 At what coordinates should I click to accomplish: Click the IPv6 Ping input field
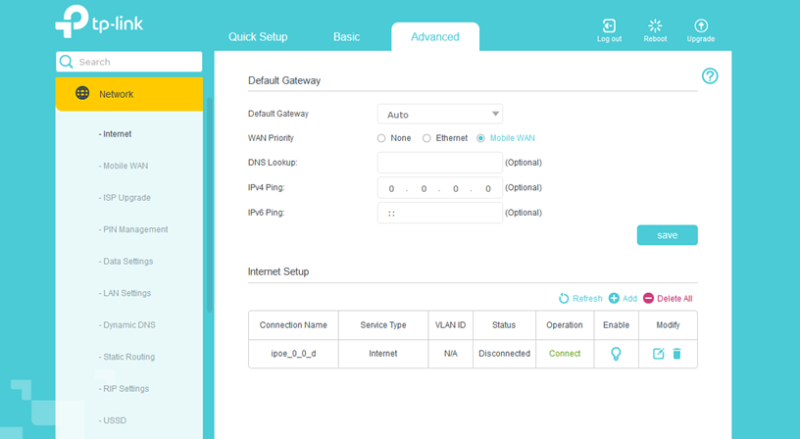tap(440, 213)
